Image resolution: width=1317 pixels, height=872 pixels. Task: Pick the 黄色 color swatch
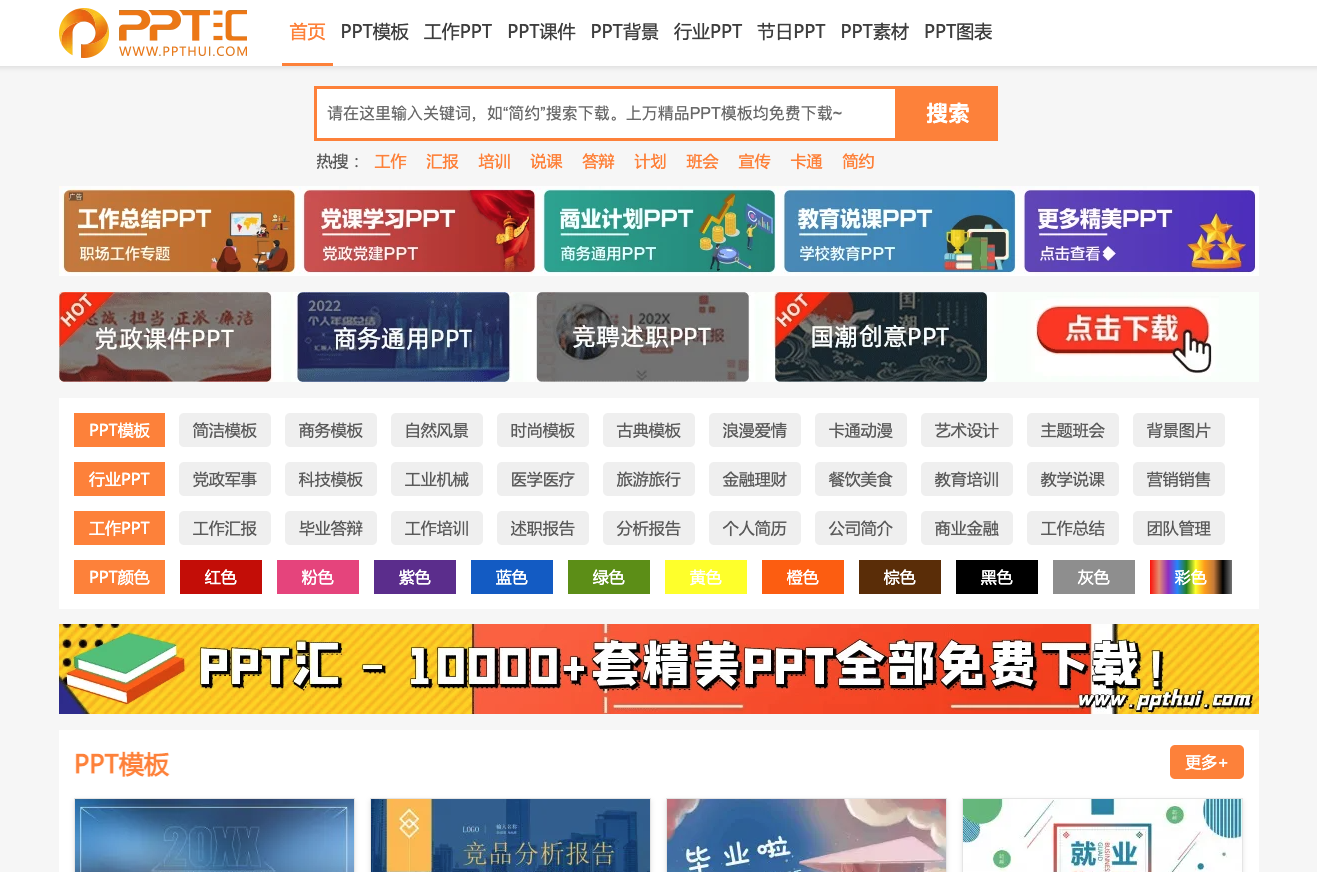click(706, 577)
